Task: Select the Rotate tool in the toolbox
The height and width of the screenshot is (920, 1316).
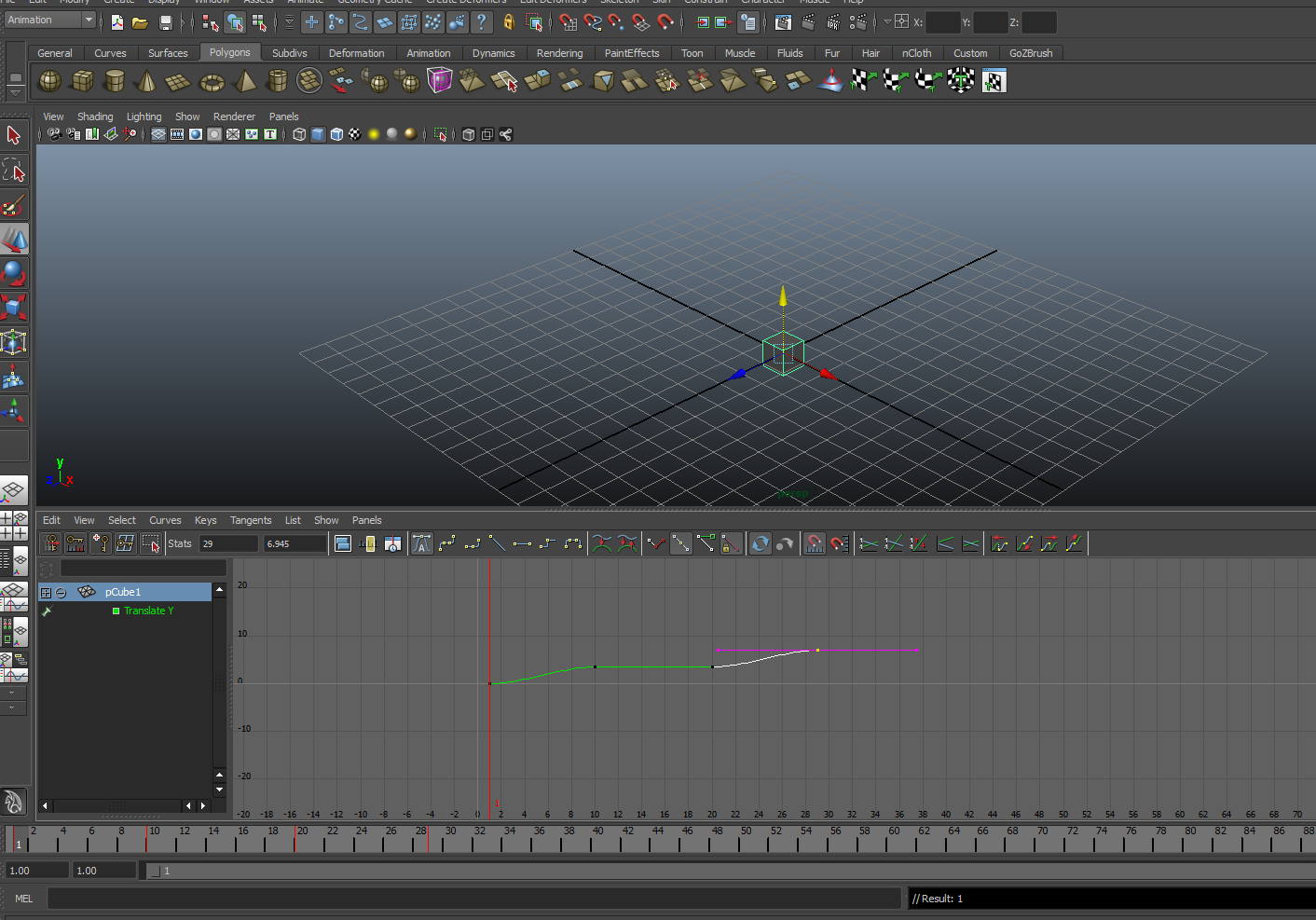Action: click(x=14, y=273)
